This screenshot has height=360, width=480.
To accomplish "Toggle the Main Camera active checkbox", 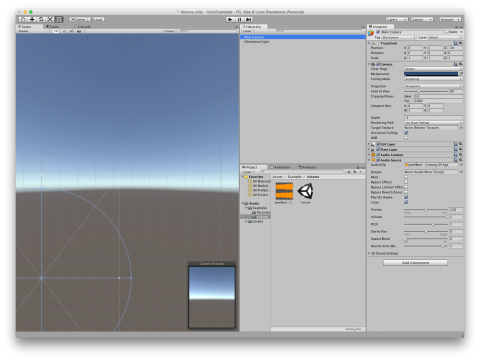I will pos(378,32).
